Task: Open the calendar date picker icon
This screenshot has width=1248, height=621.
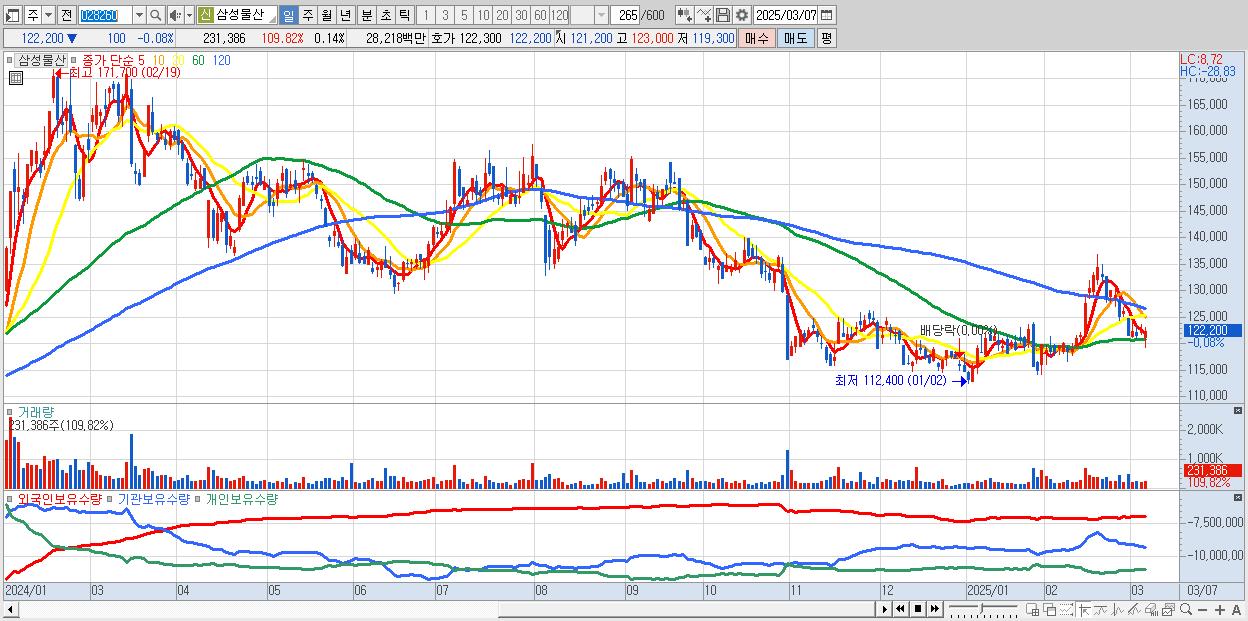Action: 826,16
